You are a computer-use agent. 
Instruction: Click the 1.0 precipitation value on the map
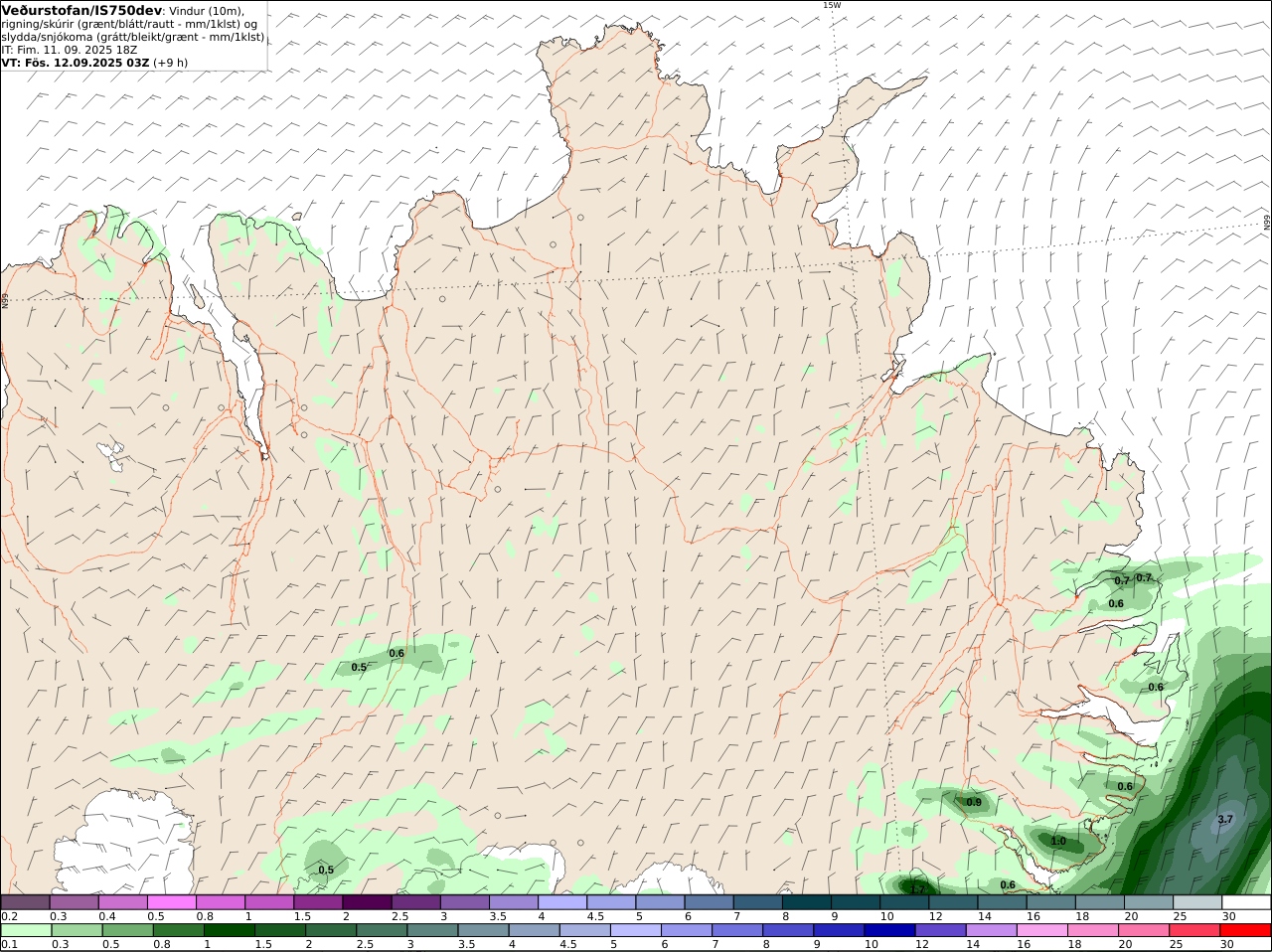coord(1058,842)
